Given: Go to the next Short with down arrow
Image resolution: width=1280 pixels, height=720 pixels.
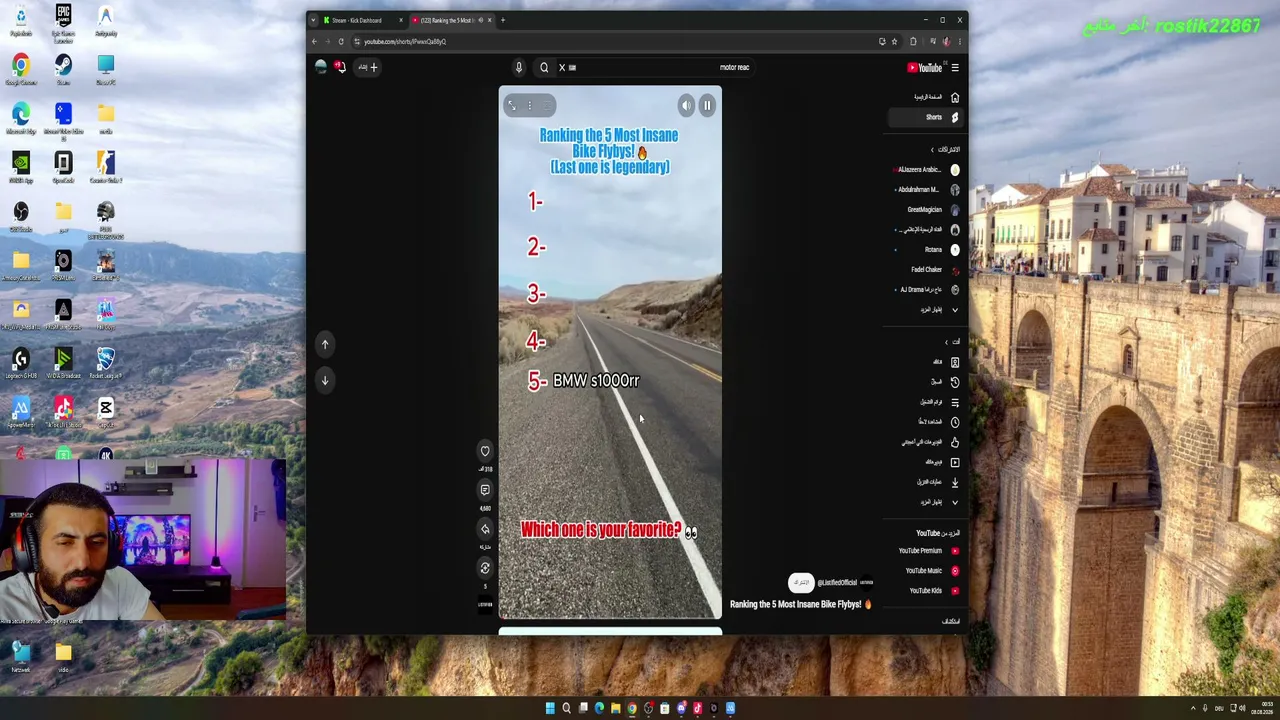Looking at the screenshot, I should [x=325, y=380].
